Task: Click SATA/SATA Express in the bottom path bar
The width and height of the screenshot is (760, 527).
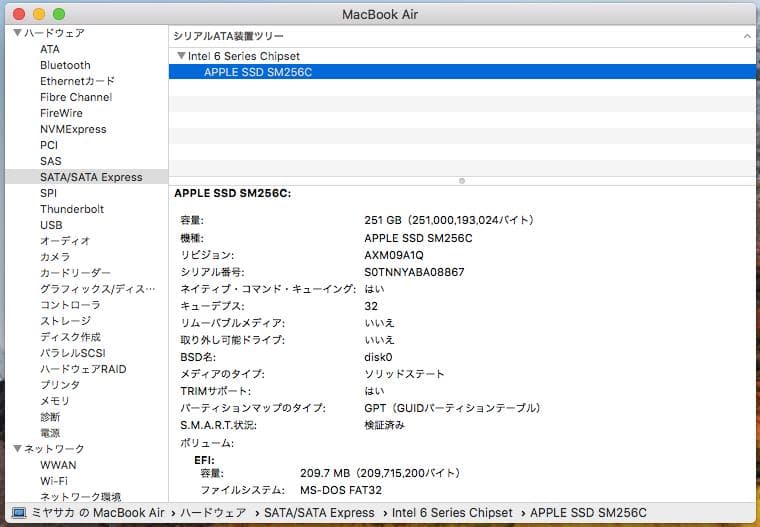Action: point(319,513)
